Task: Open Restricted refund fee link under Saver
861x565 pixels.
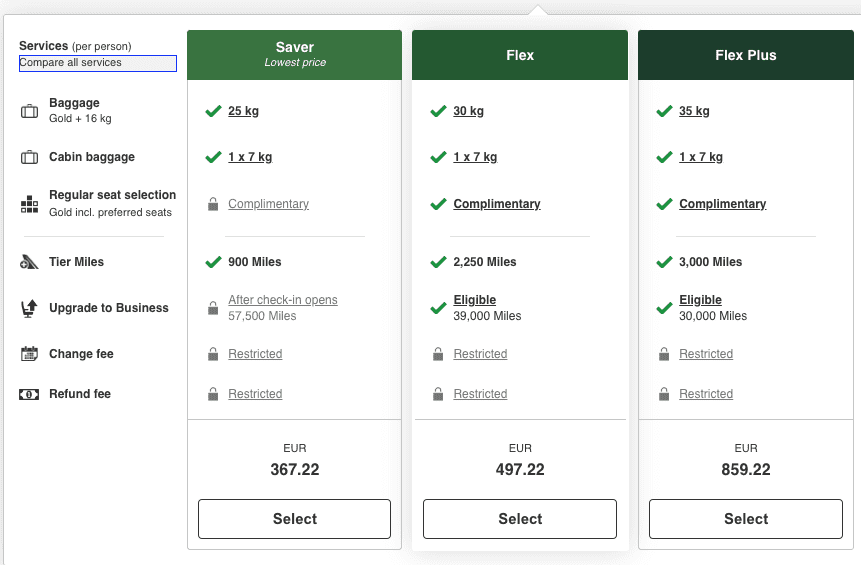Action: [255, 394]
